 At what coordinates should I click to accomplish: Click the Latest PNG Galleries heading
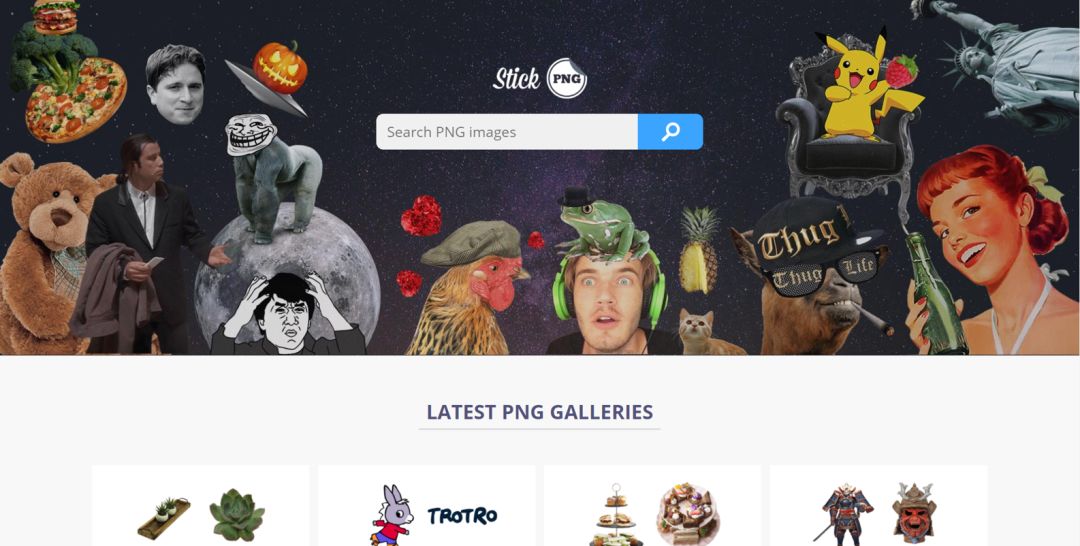coord(539,412)
